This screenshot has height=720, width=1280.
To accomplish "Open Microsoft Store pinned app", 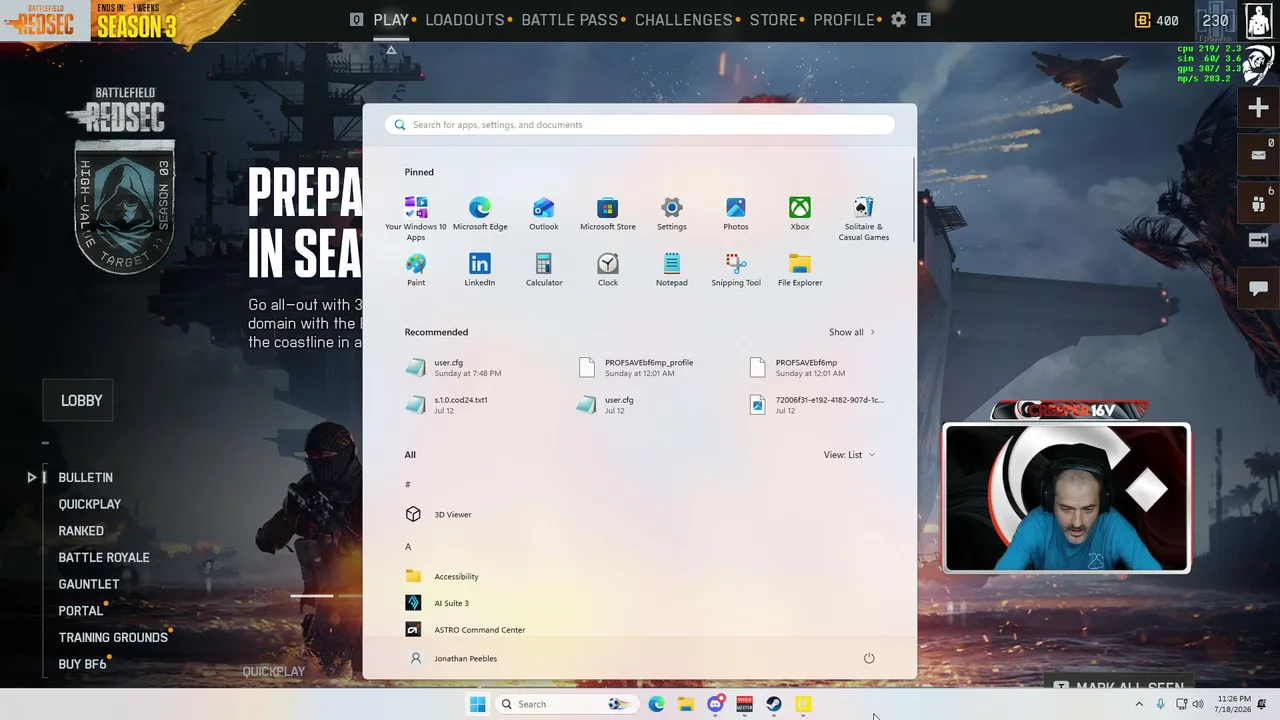I will pos(608,214).
